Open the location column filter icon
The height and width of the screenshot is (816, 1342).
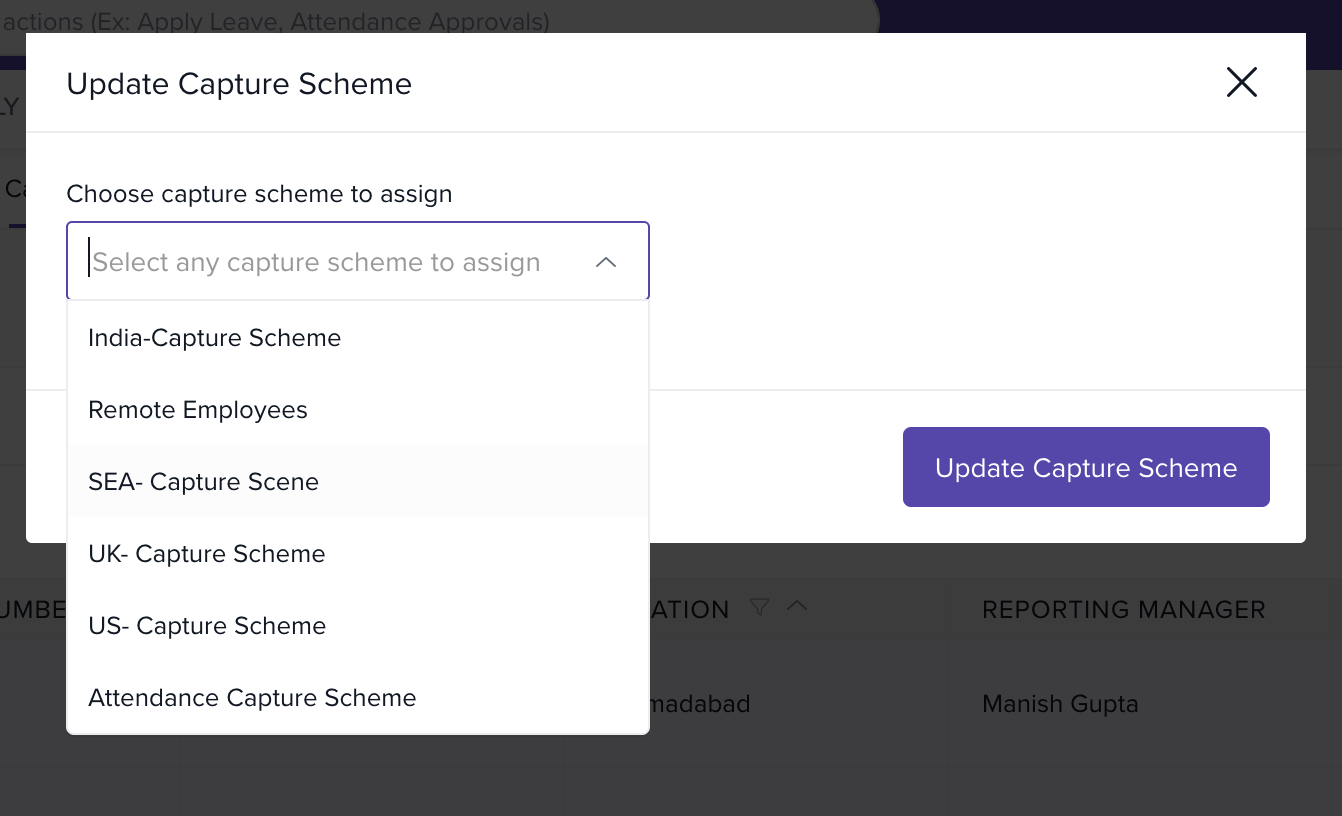pyautogui.click(x=760, y=608)
